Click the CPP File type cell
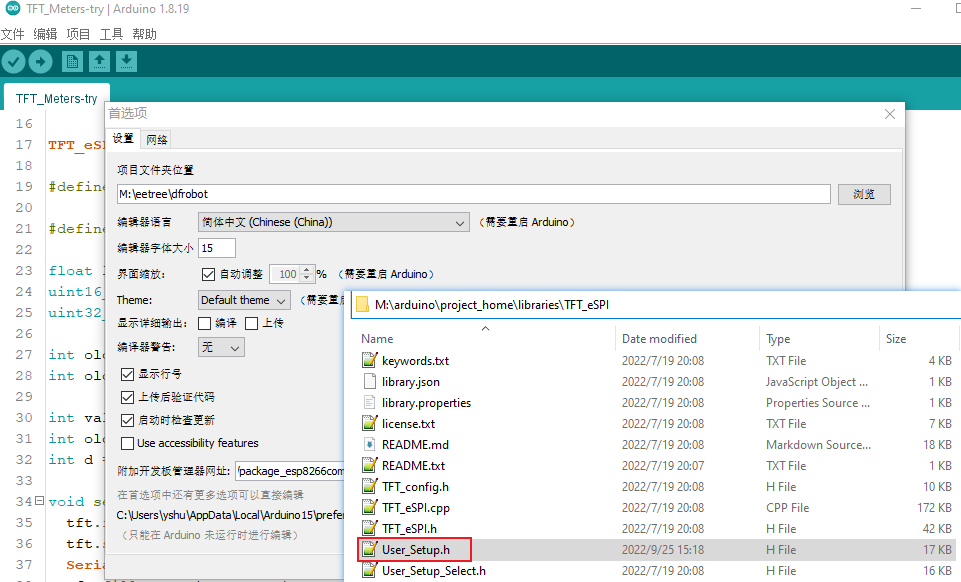Screen dimensions: 961x582 (x=788, y=508)
